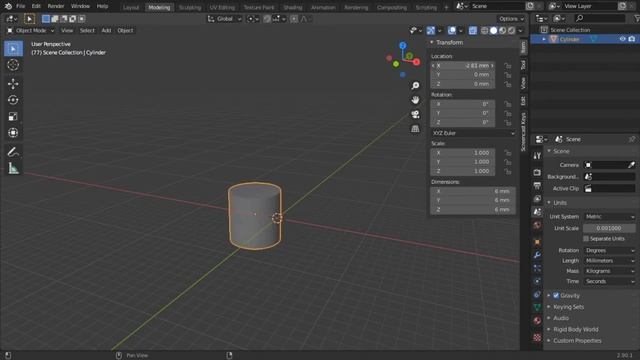Expand the Rigid Body World panel
640x360 pixels.
coord(576,329)
